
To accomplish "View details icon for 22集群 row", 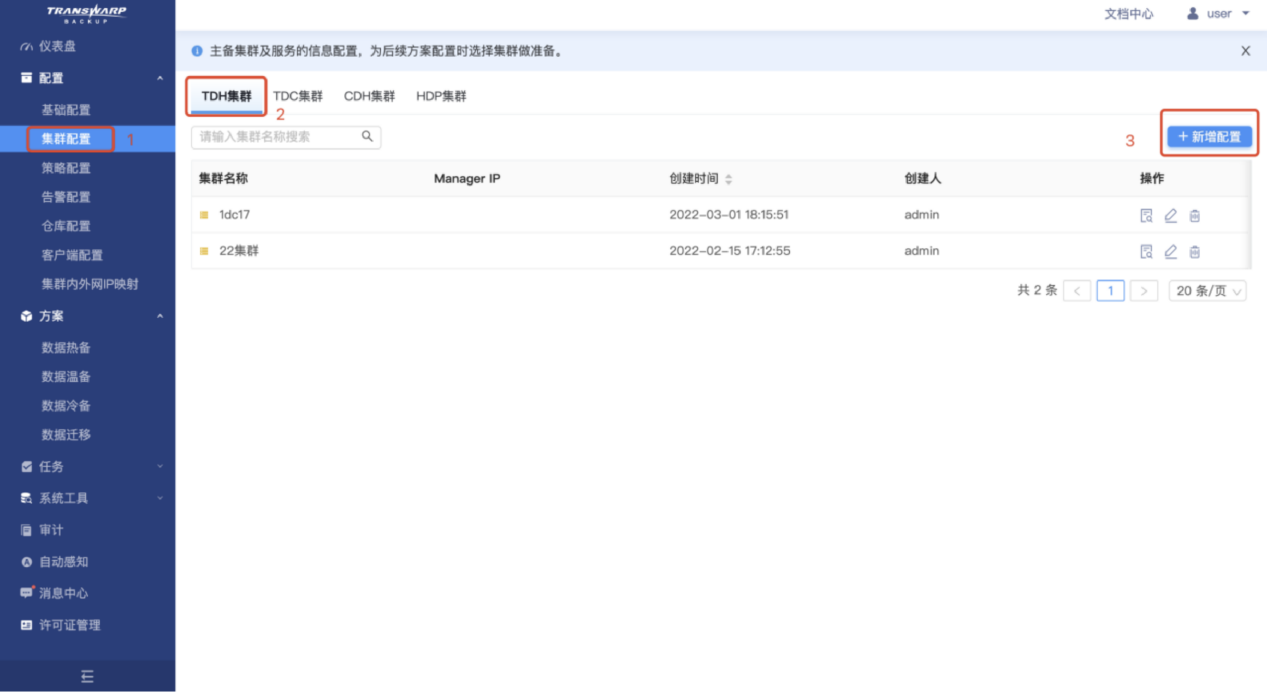I will click(1146, 251).
